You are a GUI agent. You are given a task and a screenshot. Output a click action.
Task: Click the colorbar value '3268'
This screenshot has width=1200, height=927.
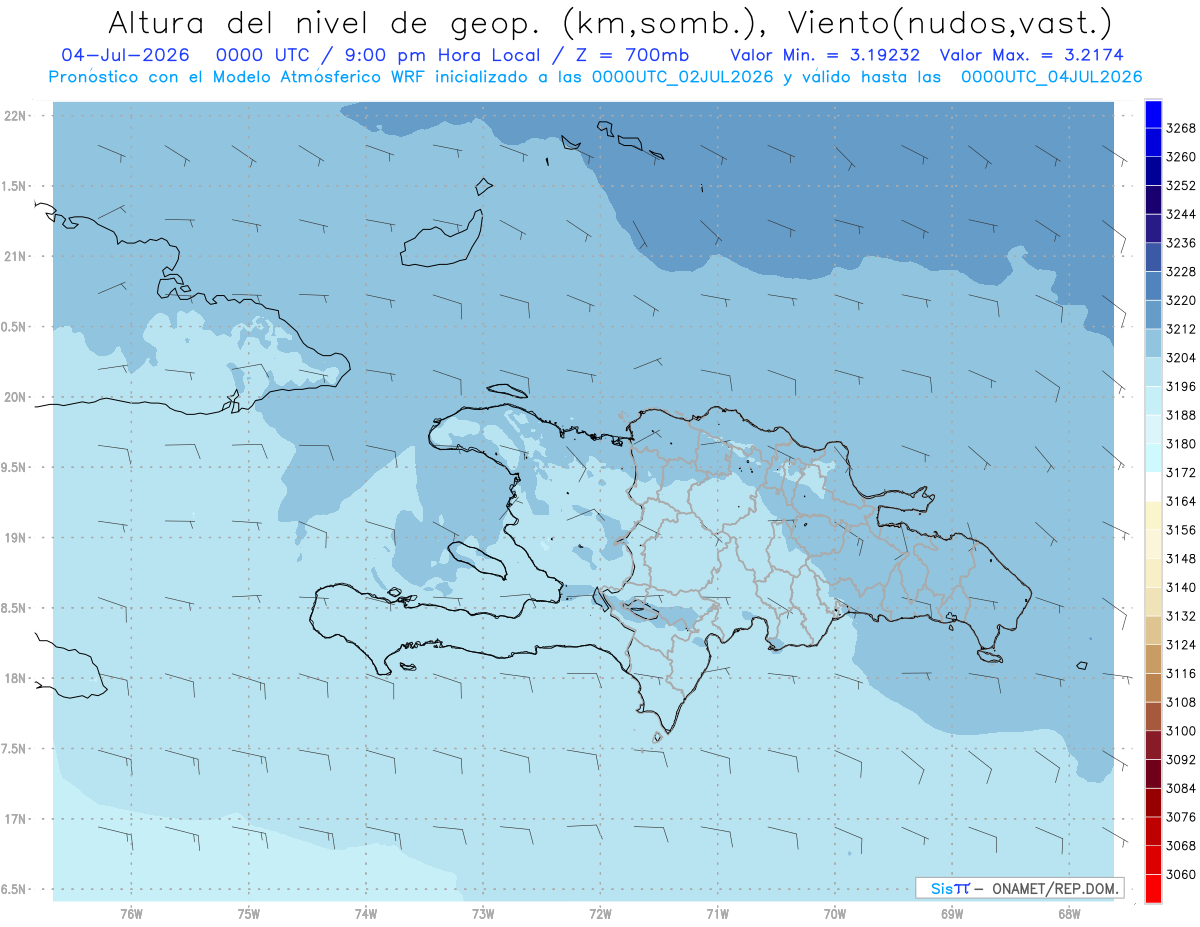[x=1181, y=128]
